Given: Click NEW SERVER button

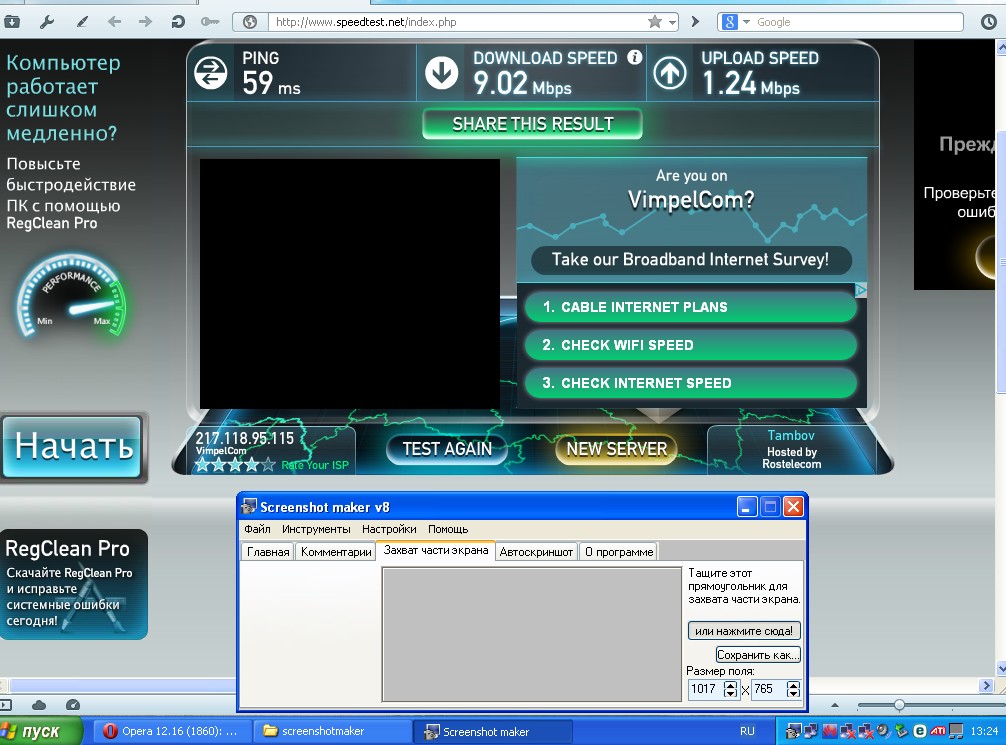Looking at the screenshot, I should (x=617, y=449).
